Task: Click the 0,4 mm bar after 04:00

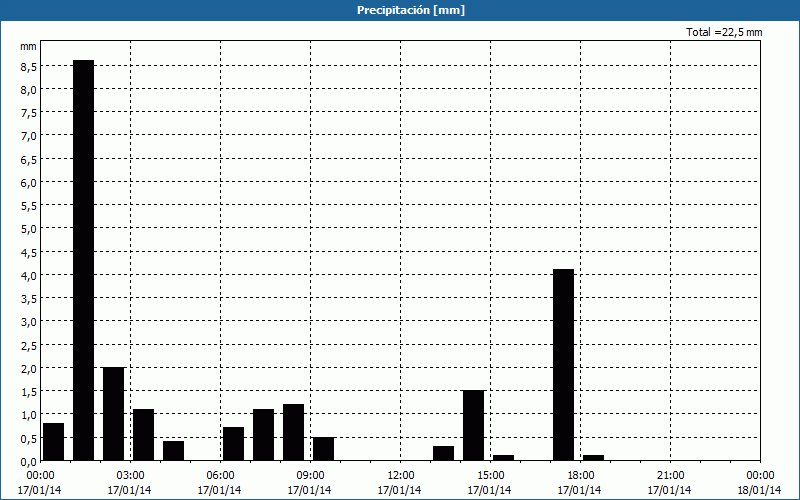Action: pos(173,451)
